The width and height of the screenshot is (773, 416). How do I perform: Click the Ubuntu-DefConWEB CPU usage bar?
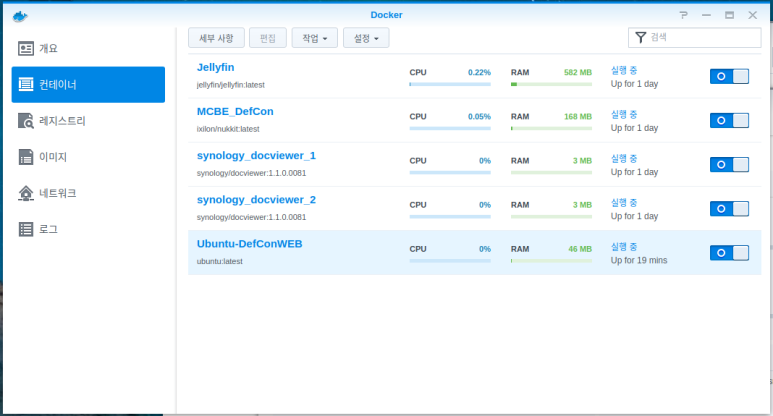450,261
